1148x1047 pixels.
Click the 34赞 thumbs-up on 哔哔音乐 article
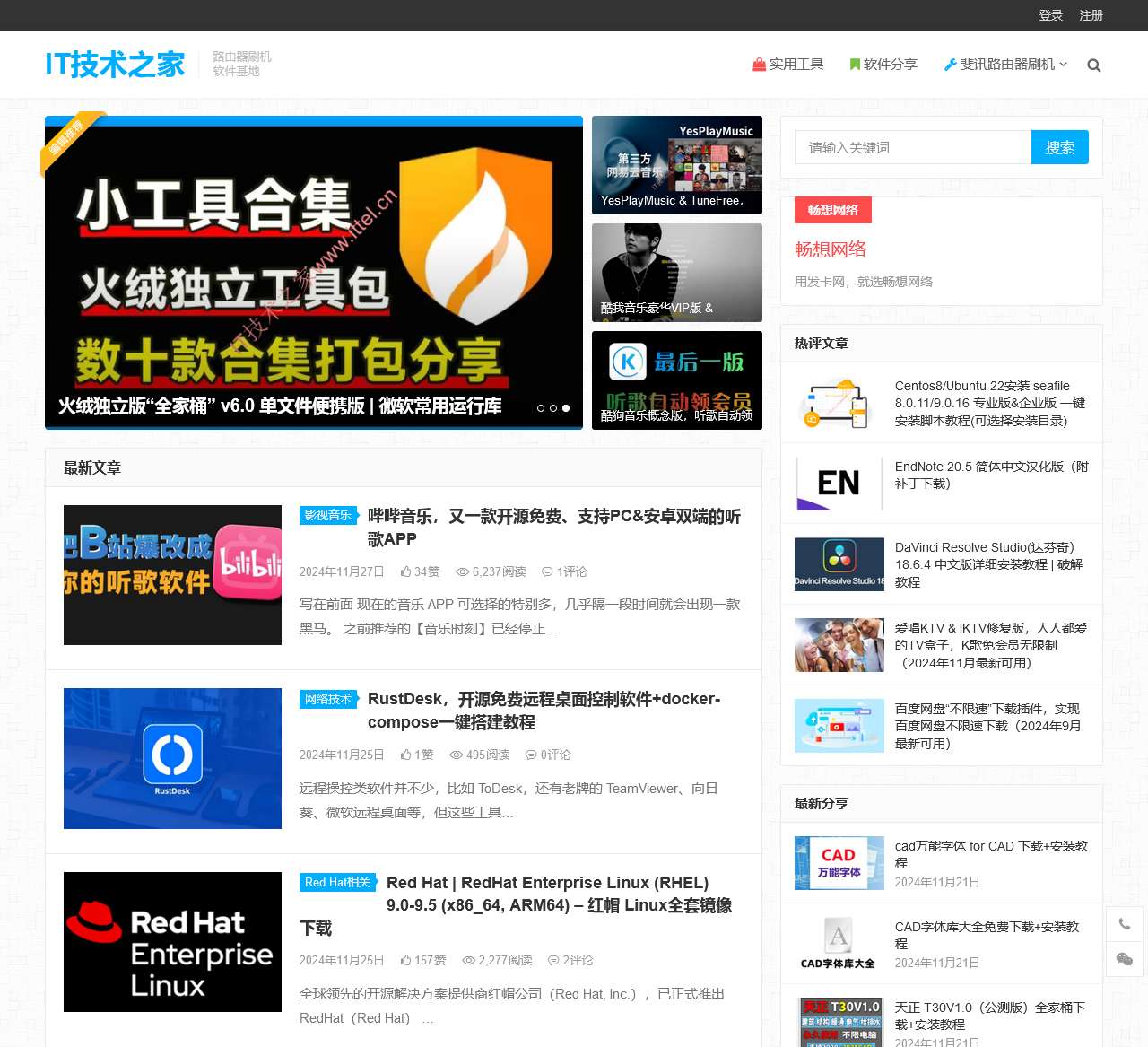420,571
